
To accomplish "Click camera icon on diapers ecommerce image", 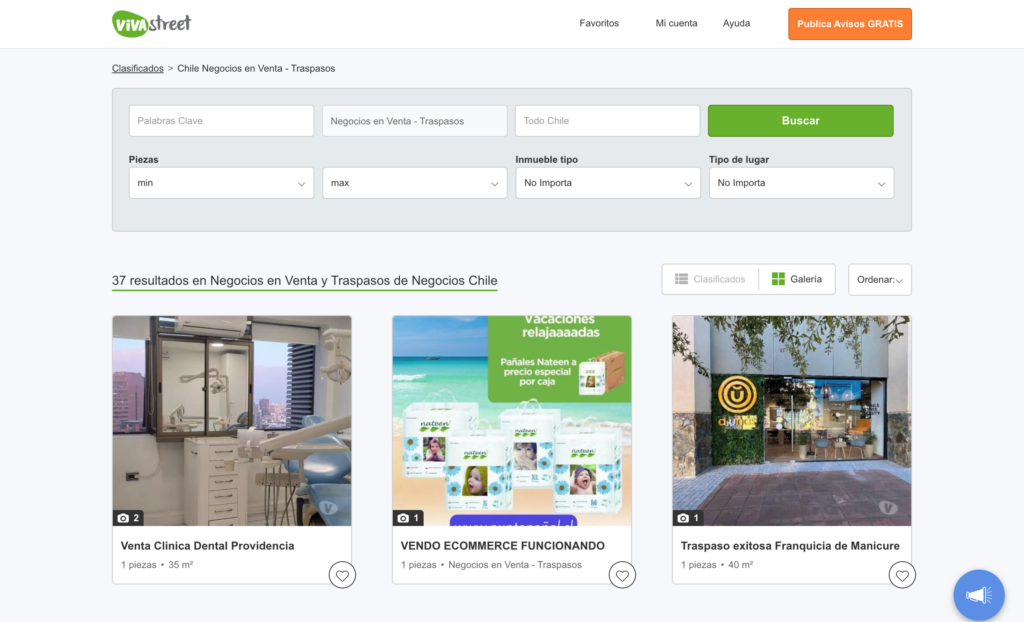I will click(x=409, y=518).
